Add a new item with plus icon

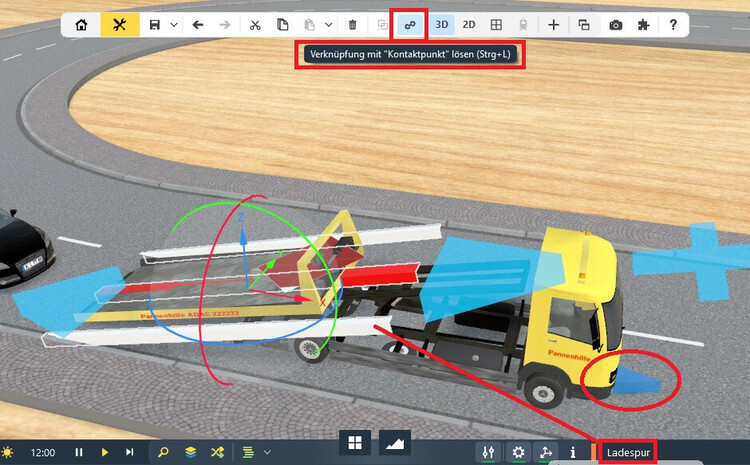553,25
